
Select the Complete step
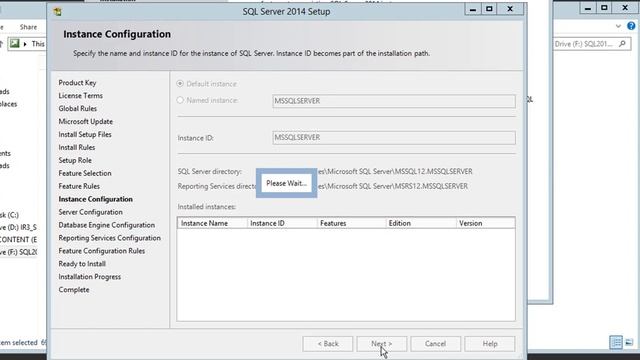point(74,290)
